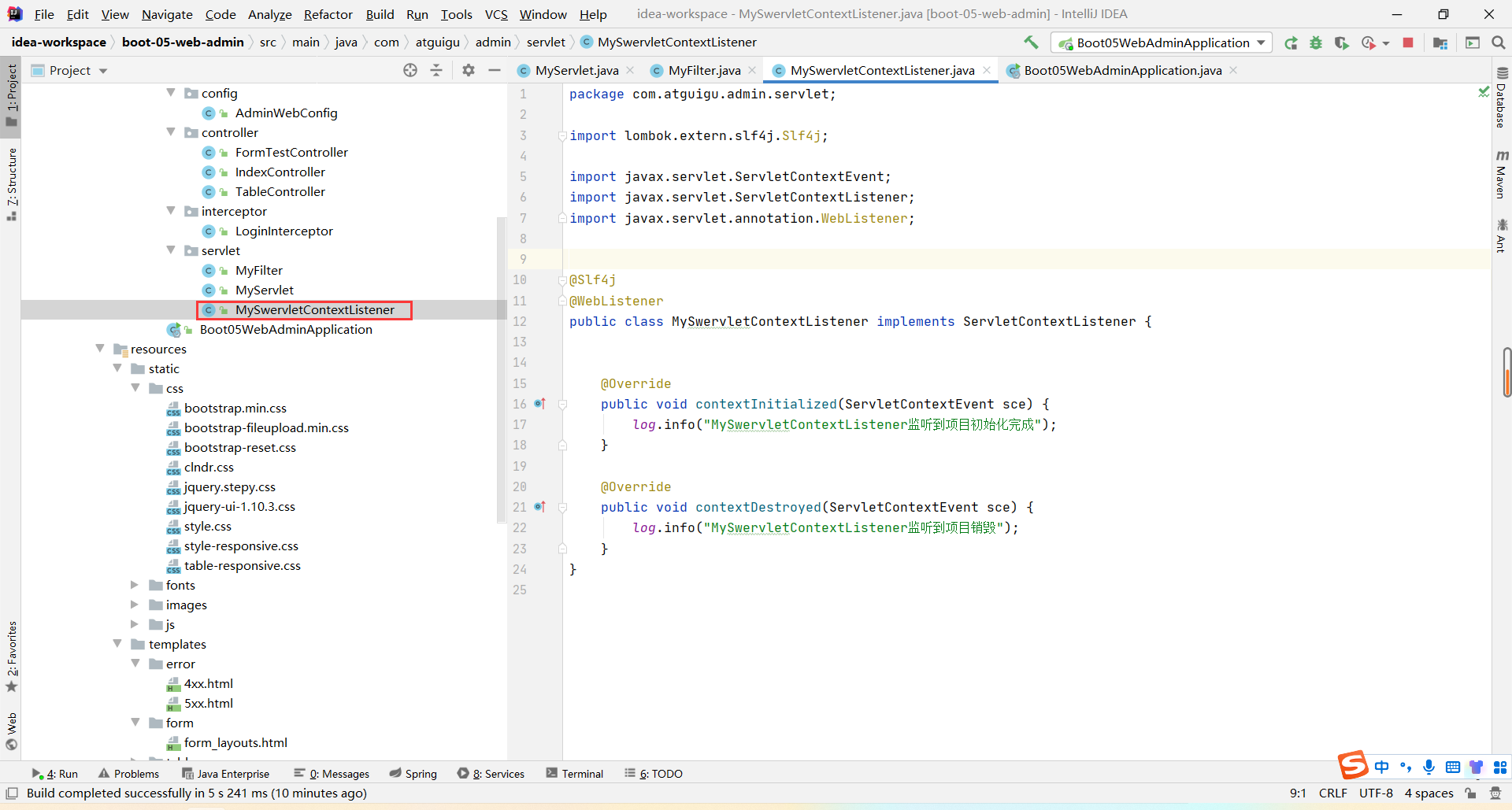1512x810 pixels.
Task: Stop the running application with the red square
Action: coord(1408,43)
